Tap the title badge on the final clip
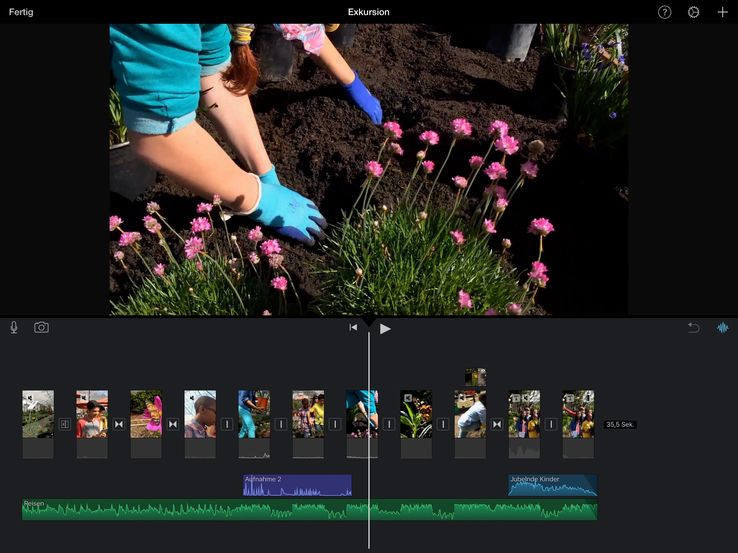 tap(570, 398)
